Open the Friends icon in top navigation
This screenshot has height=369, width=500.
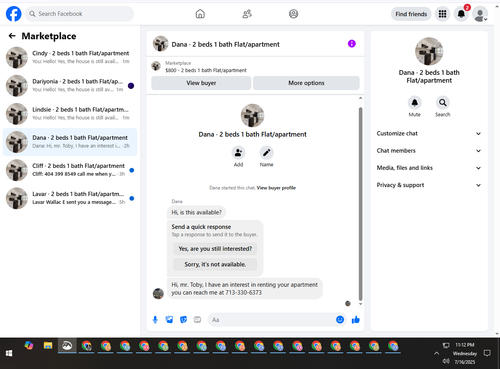pyautogui.click(x=247, y=14)
